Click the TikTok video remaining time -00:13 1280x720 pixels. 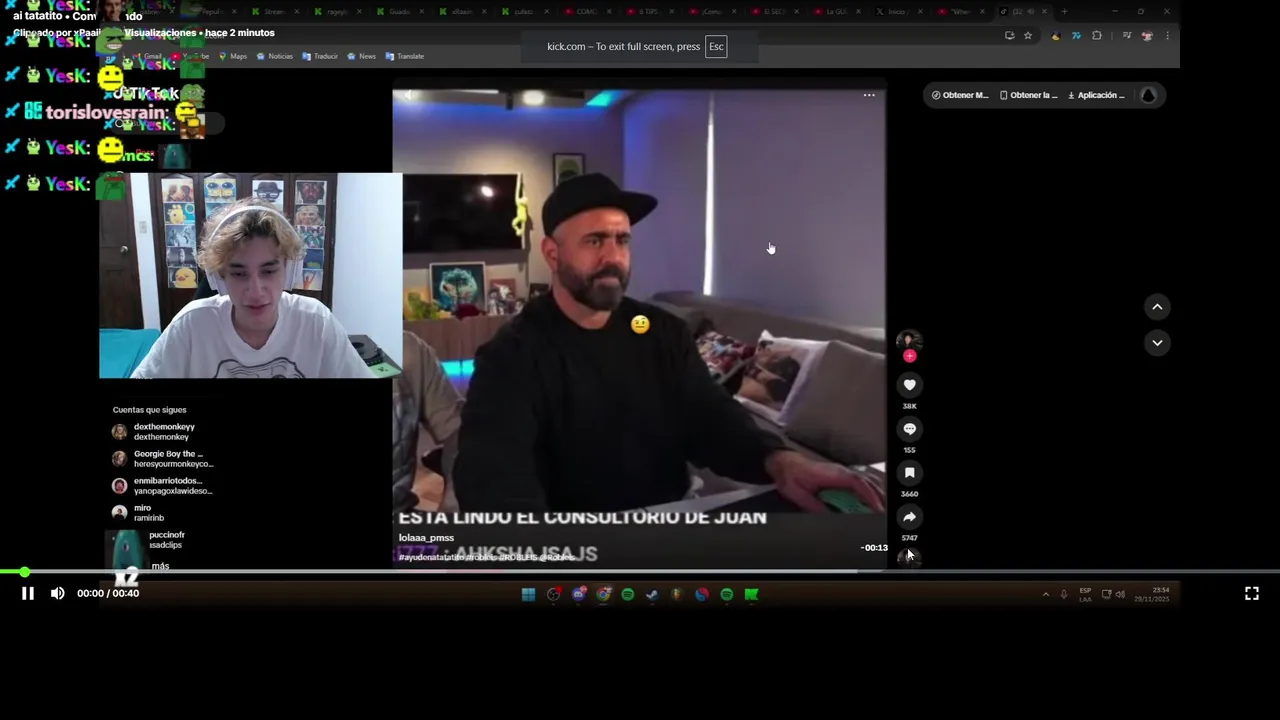[x=874, y=548]
